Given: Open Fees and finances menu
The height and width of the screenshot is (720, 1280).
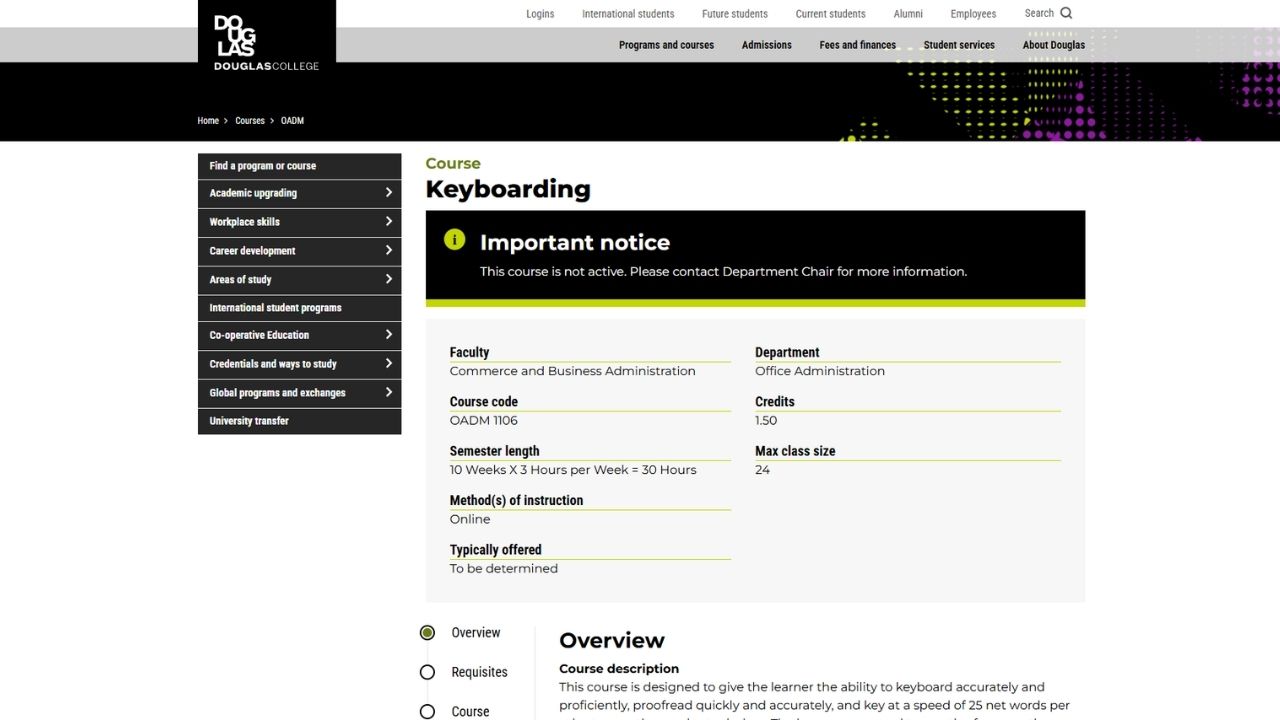Looking at the screenshot, I should 858,45.
